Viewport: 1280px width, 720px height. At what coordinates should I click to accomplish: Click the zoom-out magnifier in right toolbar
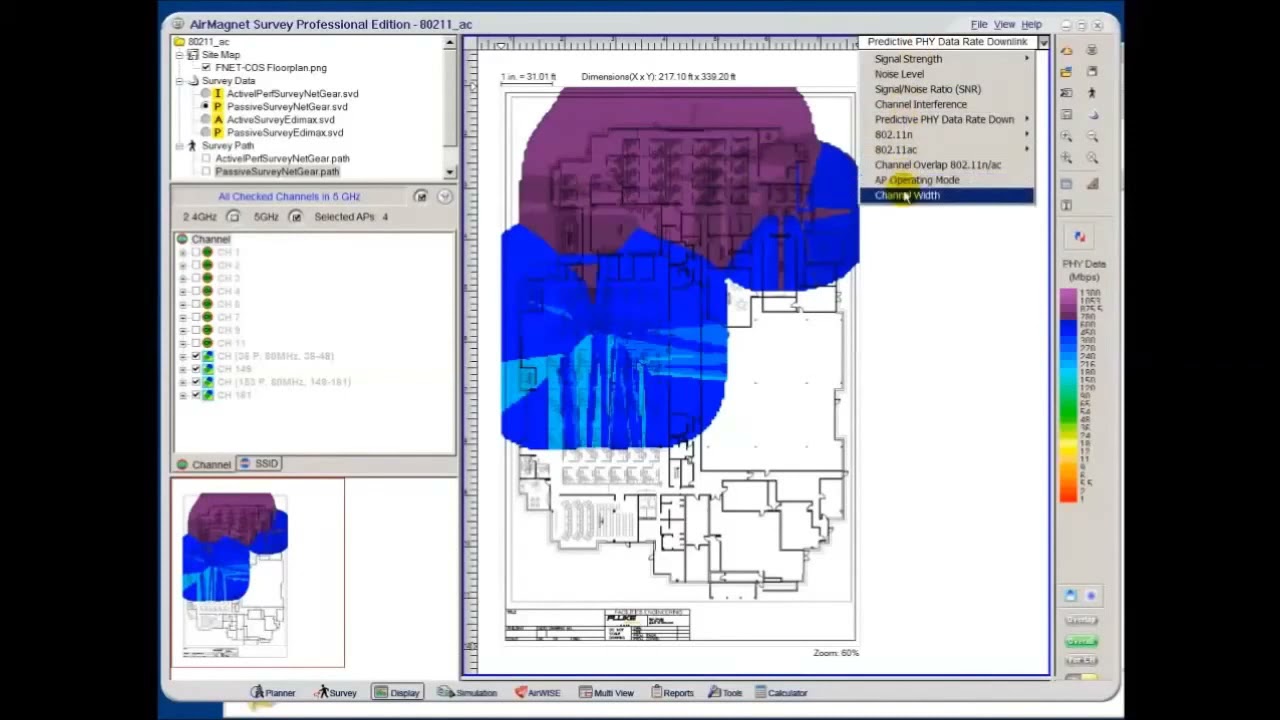[1092, 137]
